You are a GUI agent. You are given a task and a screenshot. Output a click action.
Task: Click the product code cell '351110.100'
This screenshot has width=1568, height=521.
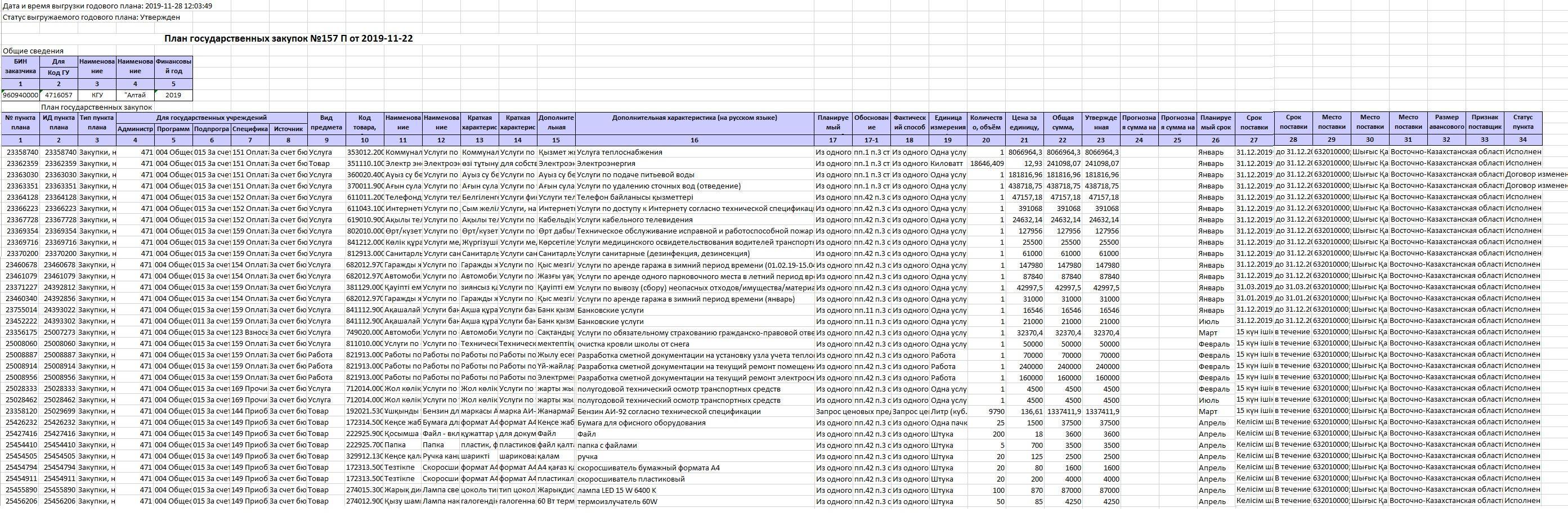pos(365,163)
